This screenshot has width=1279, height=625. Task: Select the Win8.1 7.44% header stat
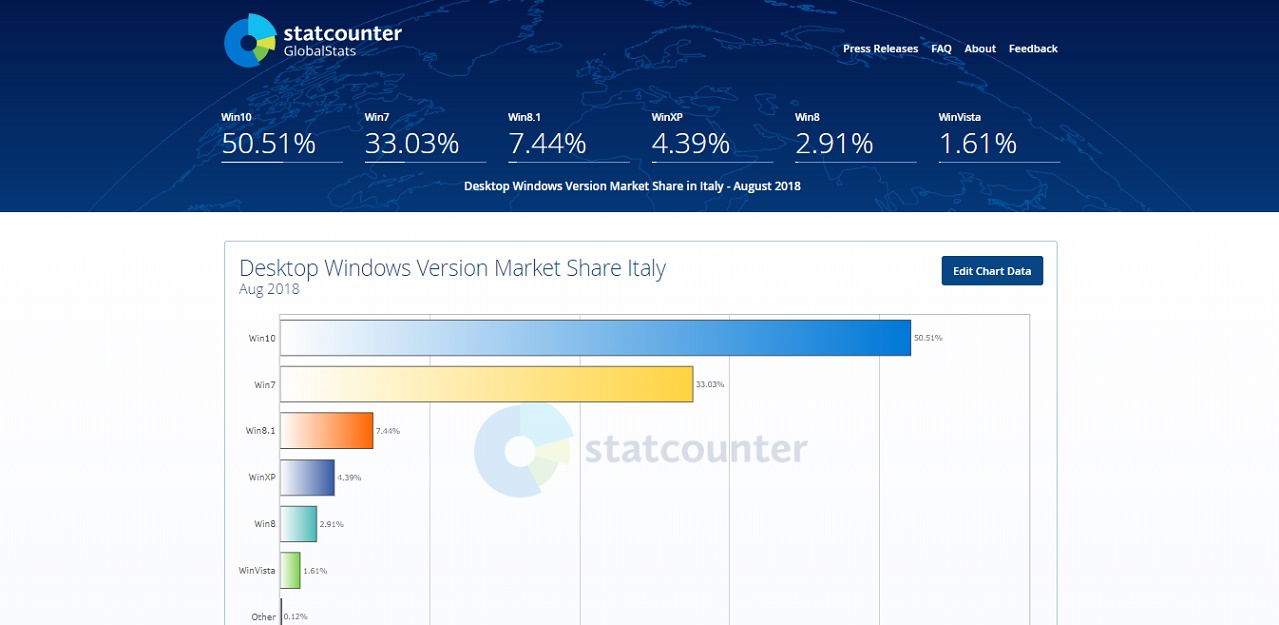[569, 136]
